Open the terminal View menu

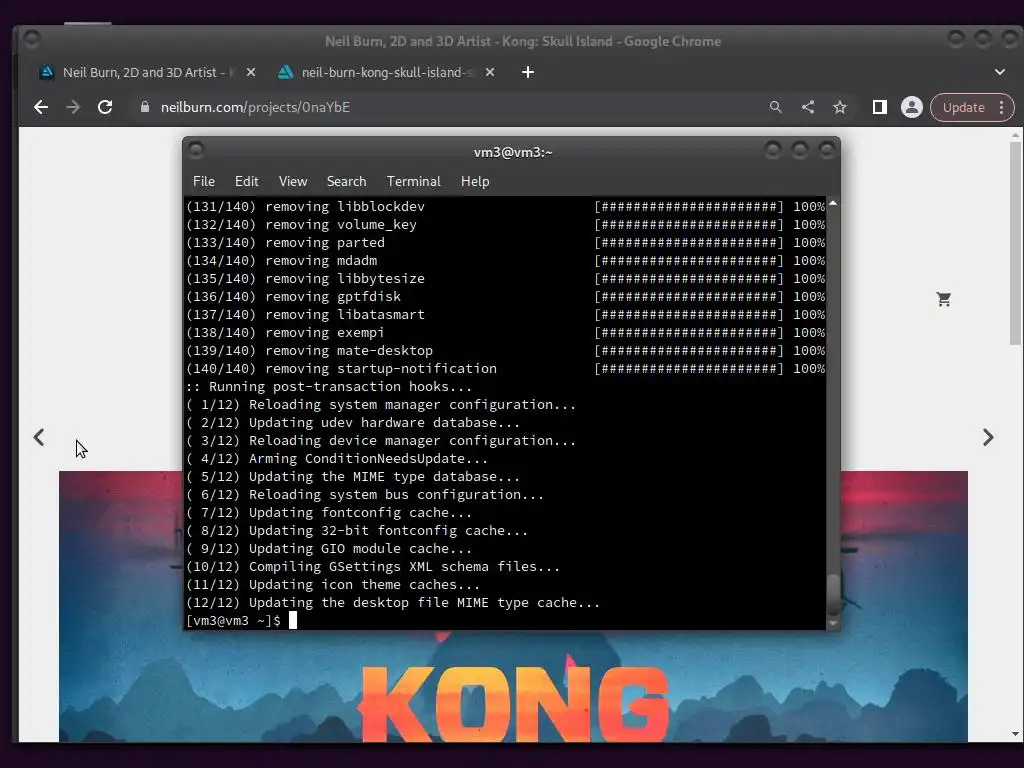coord(293,182)
